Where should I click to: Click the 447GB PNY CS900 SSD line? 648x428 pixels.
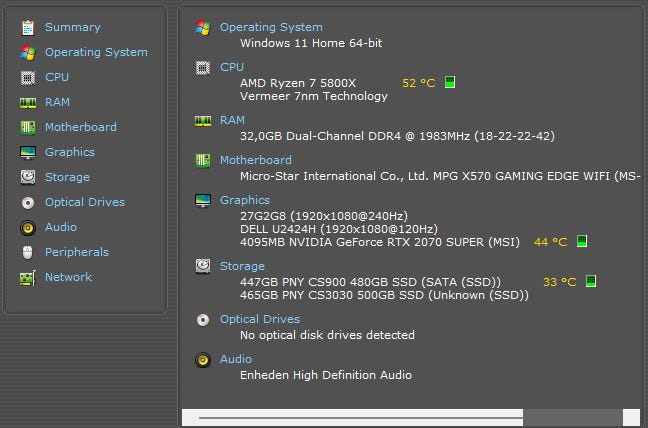[x=370, y=282]
